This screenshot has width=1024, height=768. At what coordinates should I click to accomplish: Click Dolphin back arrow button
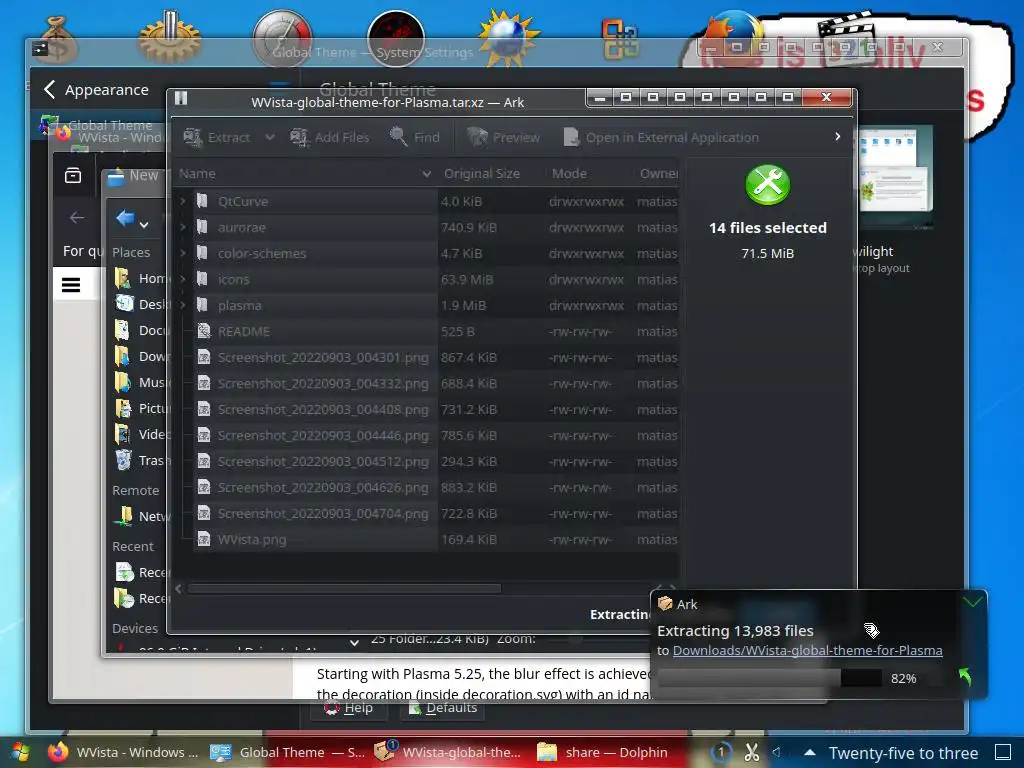point(125,218)
